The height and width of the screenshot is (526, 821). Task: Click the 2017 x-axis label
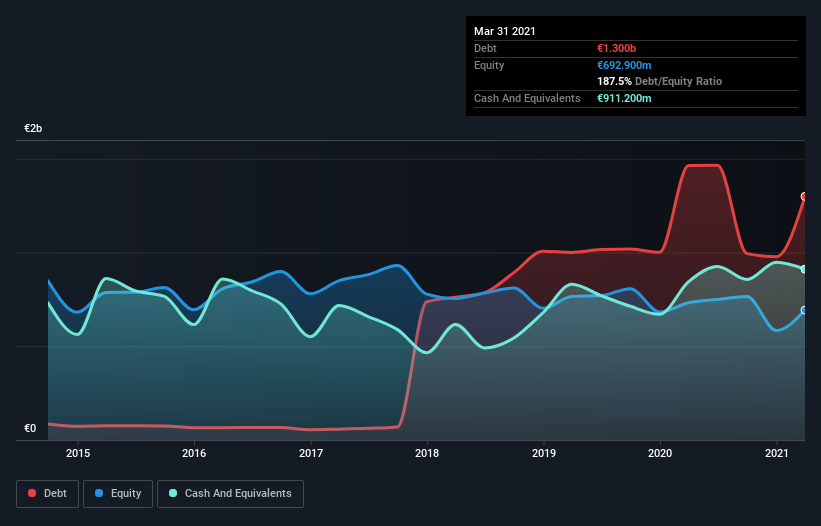coord(311,453)
